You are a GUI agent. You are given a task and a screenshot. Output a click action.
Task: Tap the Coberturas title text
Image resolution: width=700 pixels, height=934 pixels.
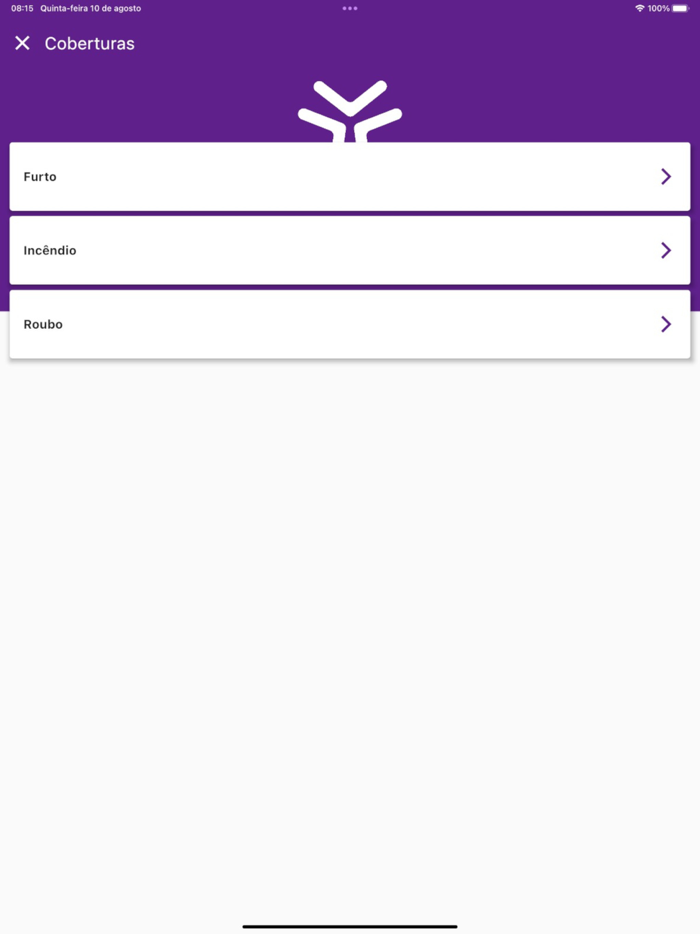click(89, 43)
